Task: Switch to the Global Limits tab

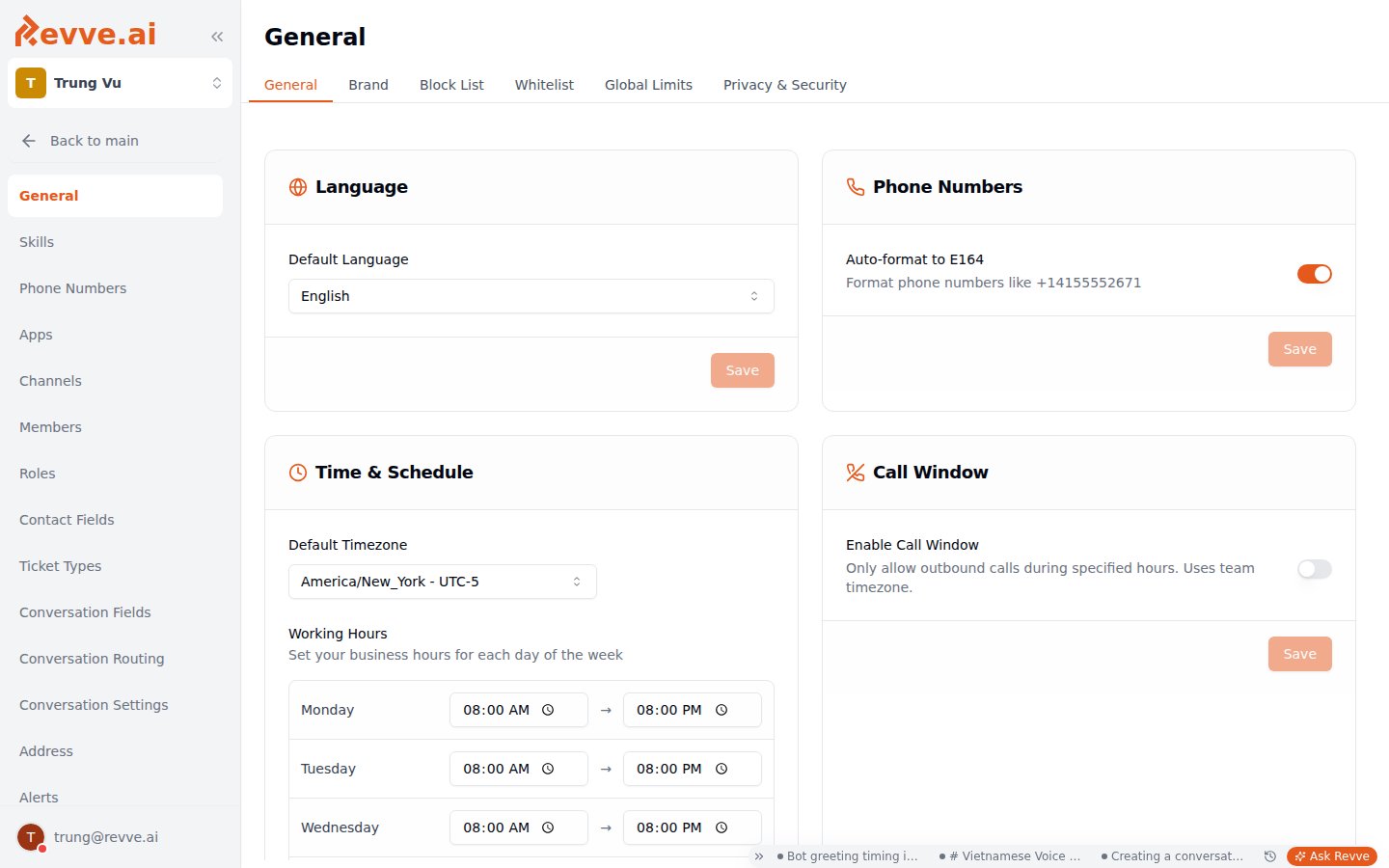Action: click(x=648, y=85)
